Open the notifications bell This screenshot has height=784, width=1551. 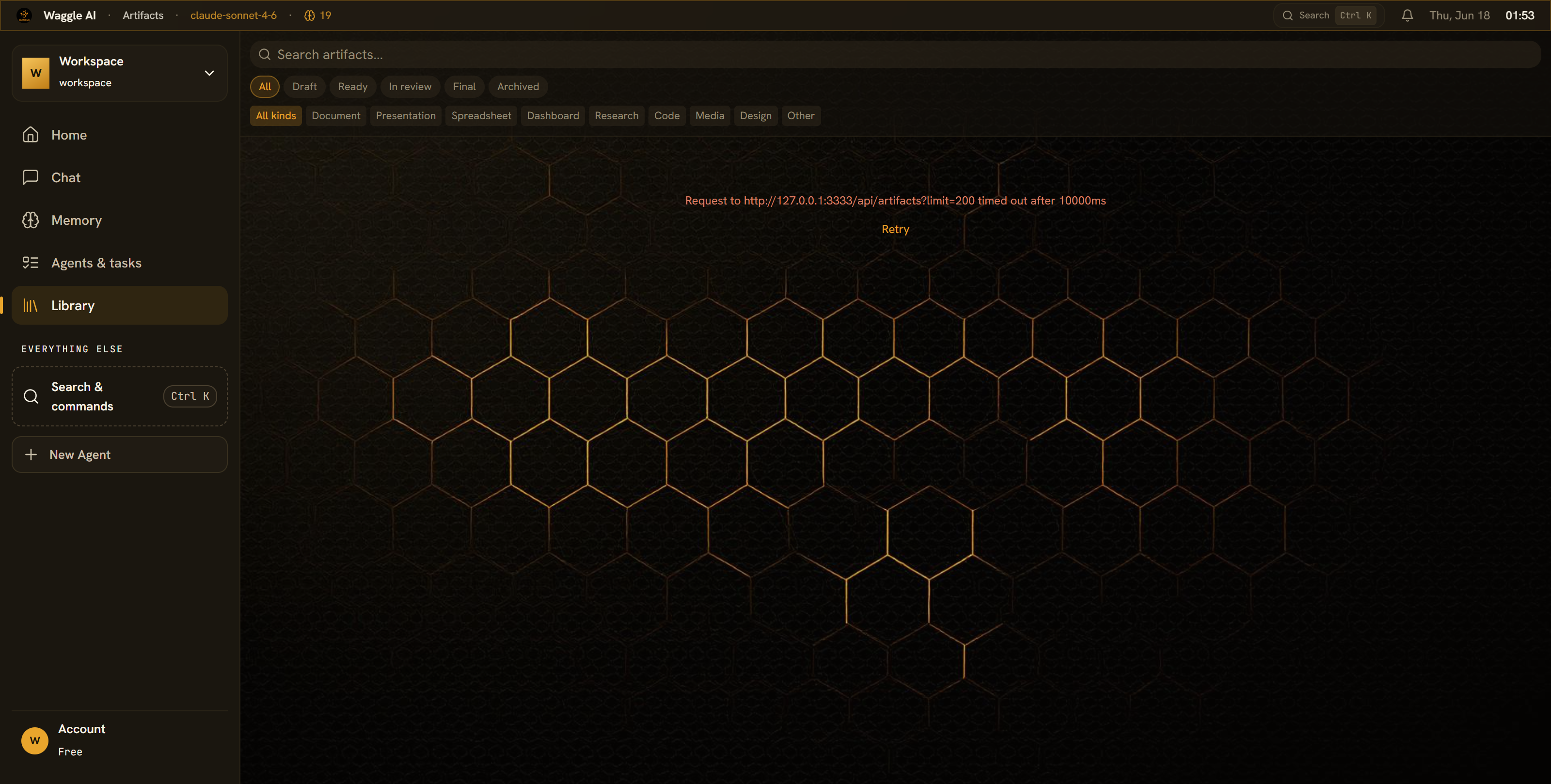click(x=1407, y=16)
